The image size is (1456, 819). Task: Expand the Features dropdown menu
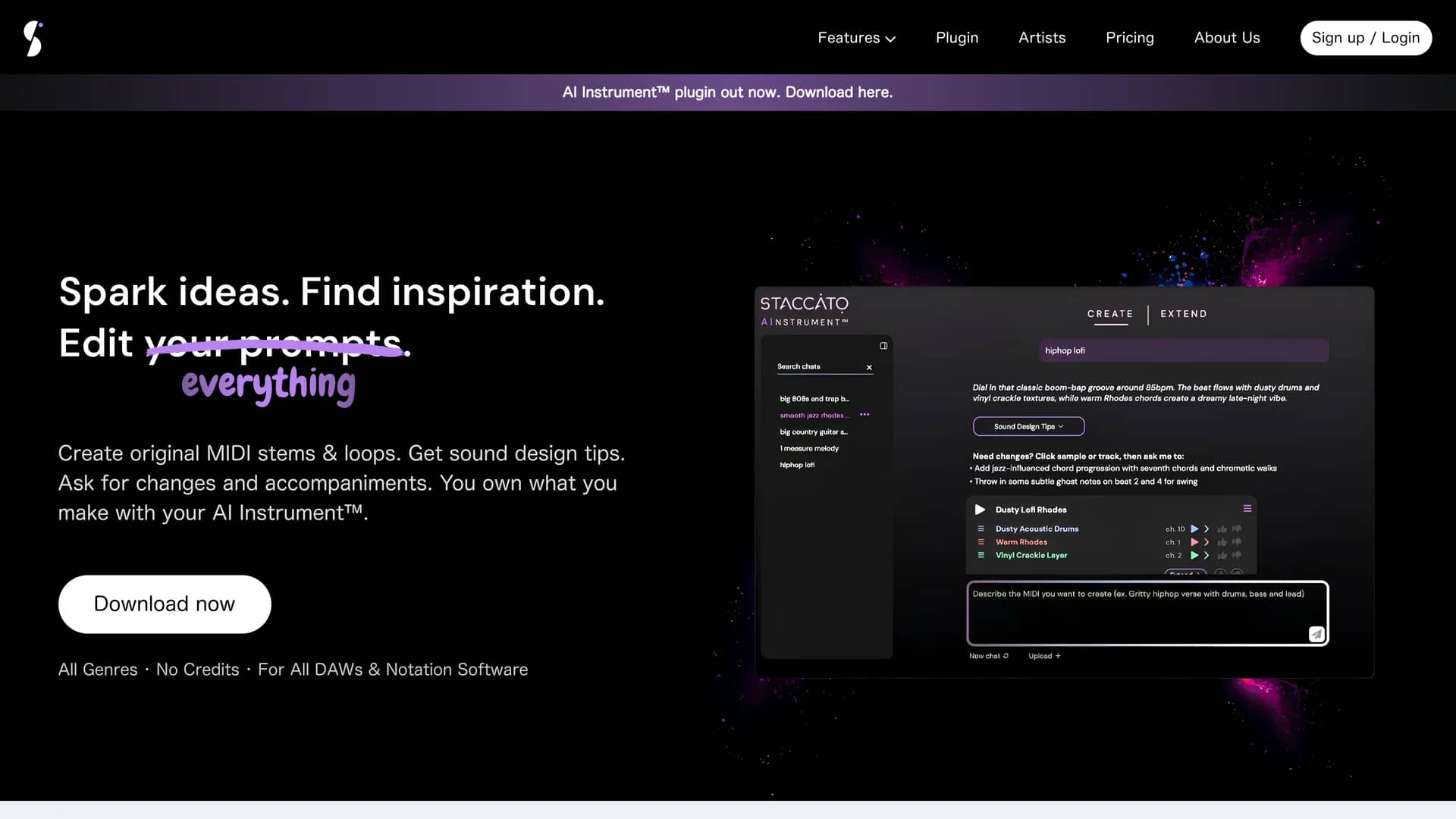click(x=856, y=38)
